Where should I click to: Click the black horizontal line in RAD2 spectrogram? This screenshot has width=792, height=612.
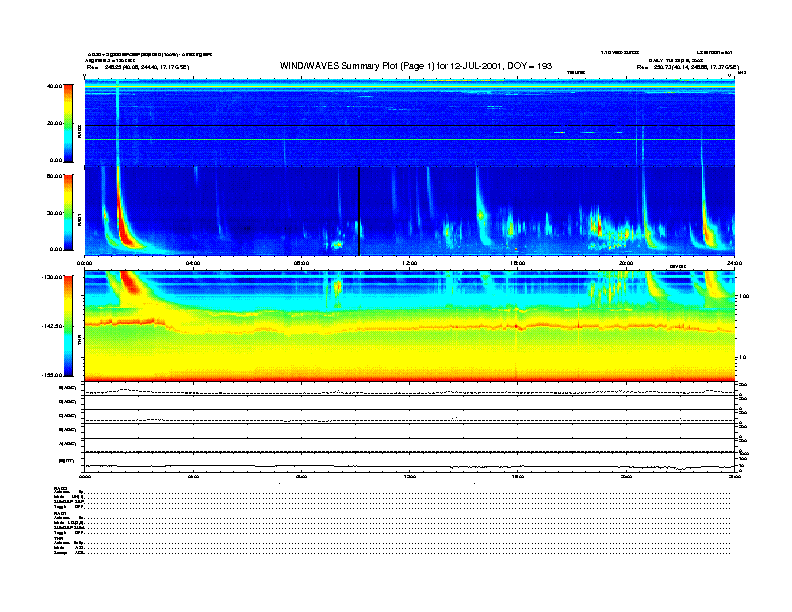tap(409, 125)
